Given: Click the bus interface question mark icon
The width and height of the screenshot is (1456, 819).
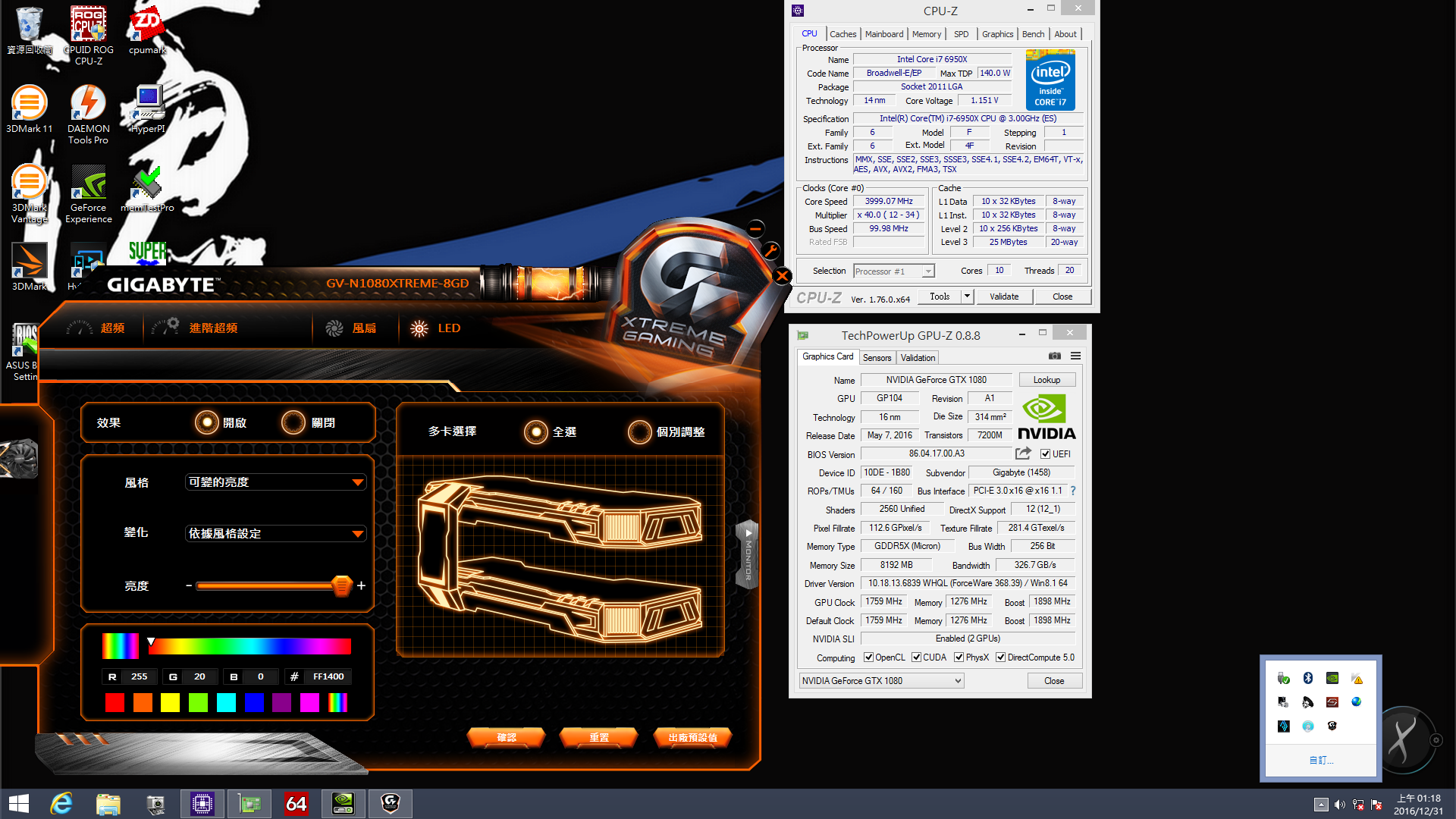Looking at the screenshot, I should [1073, 491].
